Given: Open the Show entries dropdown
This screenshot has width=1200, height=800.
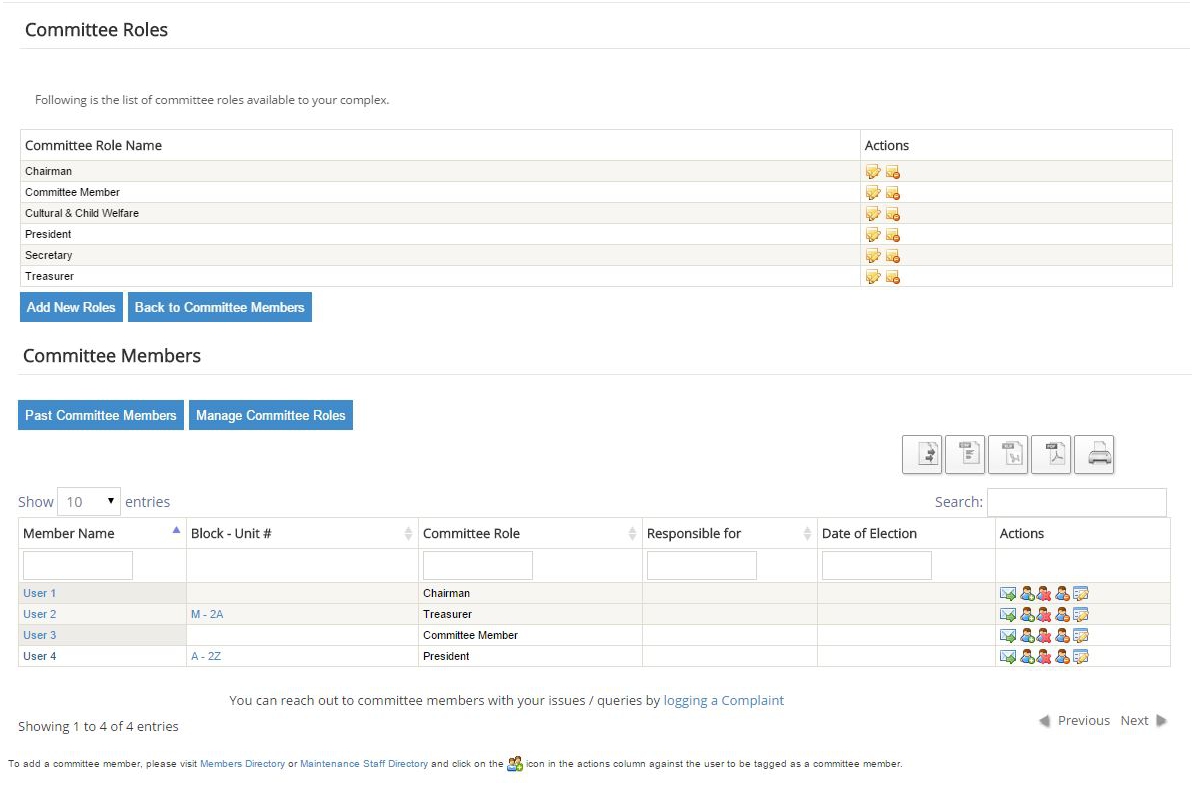Looking at the screenshot, I should (x=88, y=501).
